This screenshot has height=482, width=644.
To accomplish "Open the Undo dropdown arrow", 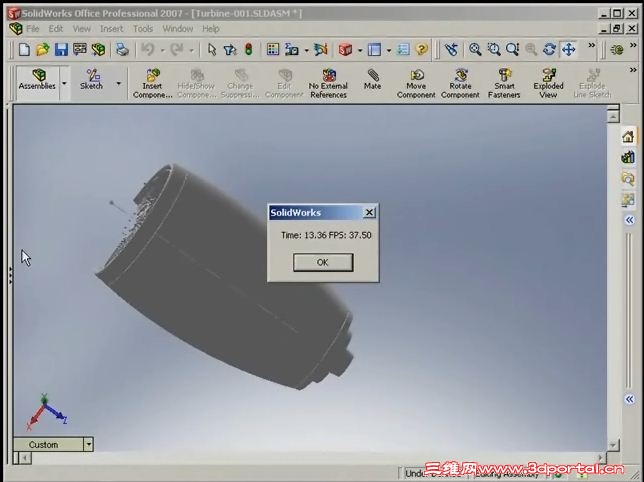I will (x=163, y=50).
